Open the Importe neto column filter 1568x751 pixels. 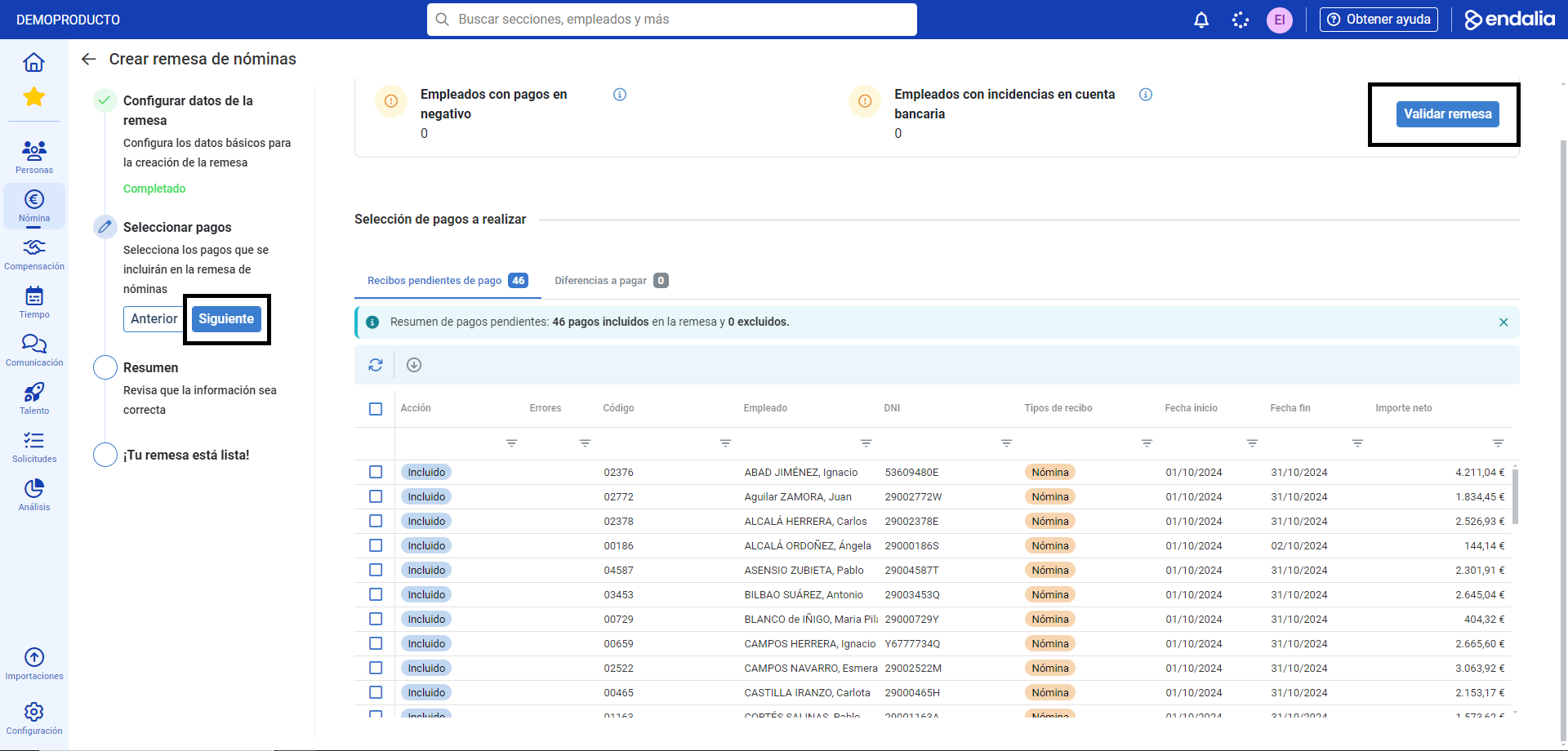(x=1498, y=443)
